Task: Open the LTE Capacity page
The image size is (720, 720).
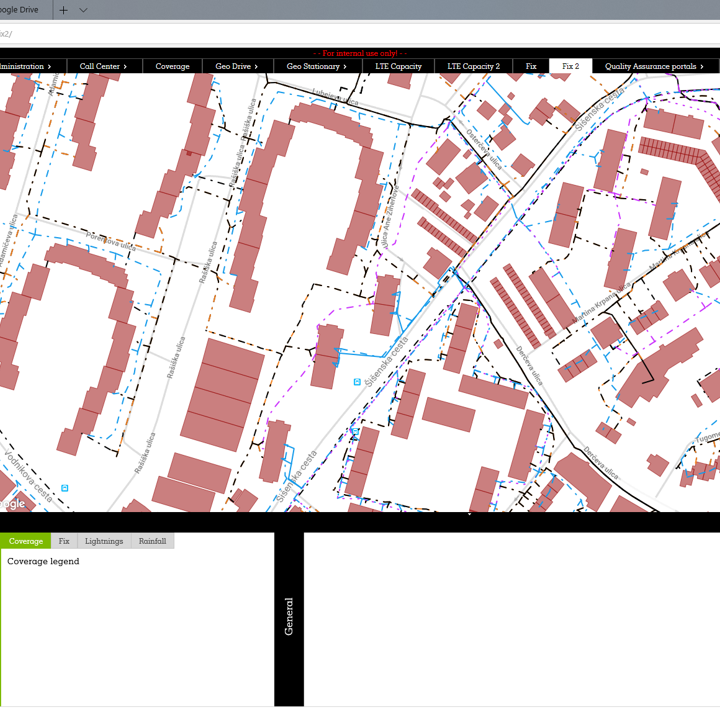Action: (398, 66)
